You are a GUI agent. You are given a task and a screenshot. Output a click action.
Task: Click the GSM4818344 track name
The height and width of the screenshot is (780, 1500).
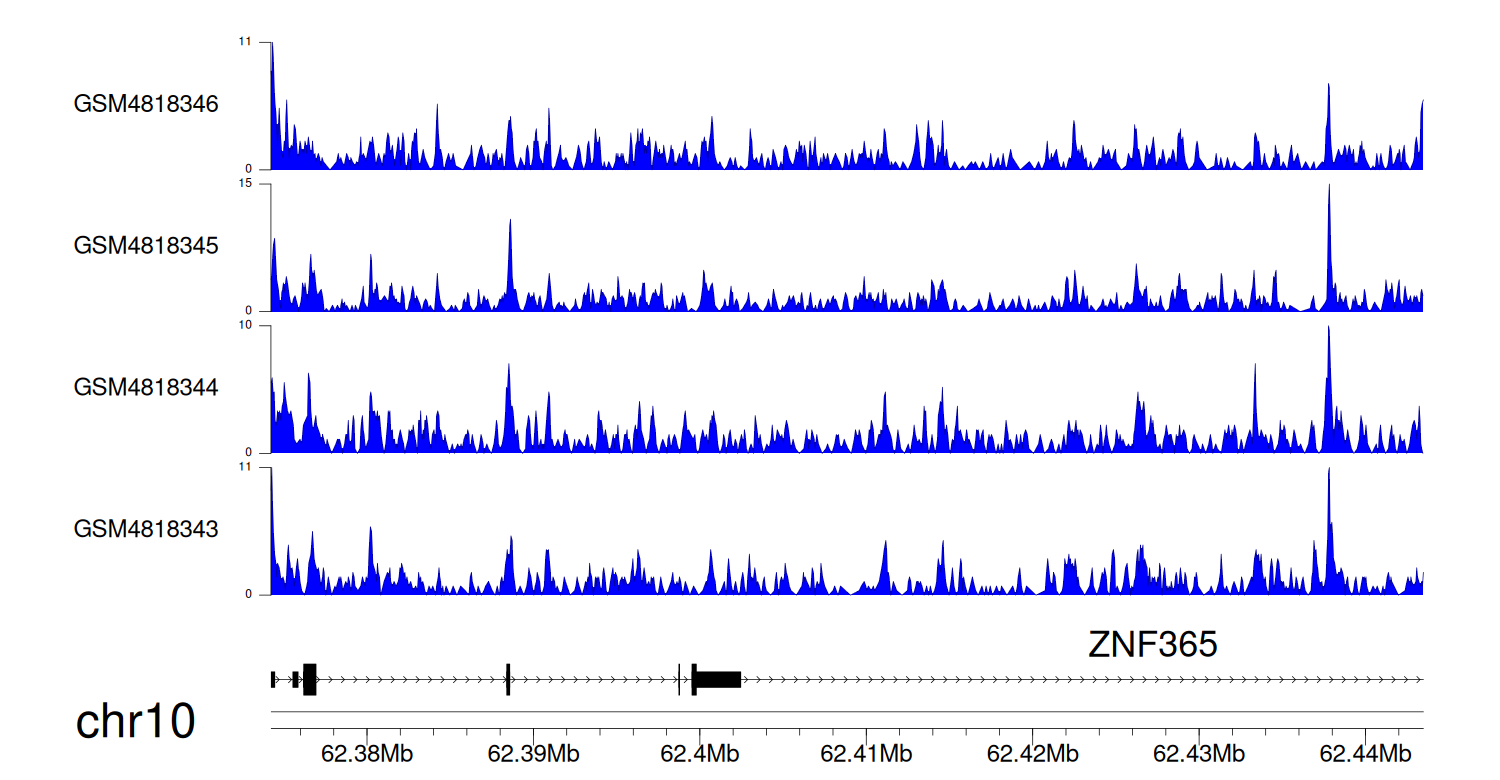click(146, 387)
